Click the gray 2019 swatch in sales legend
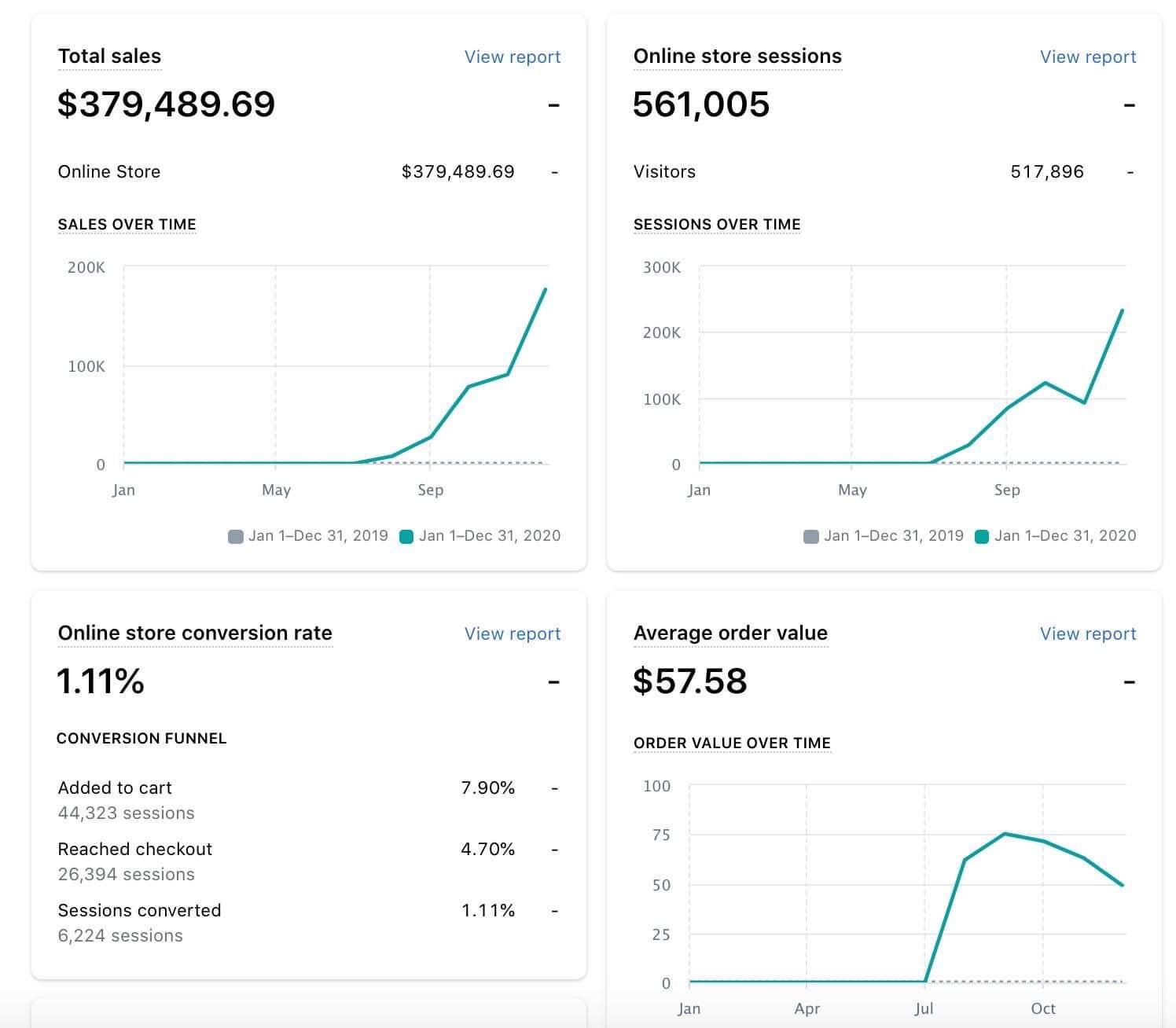The image size is (1176, 1028). point(235,537)
